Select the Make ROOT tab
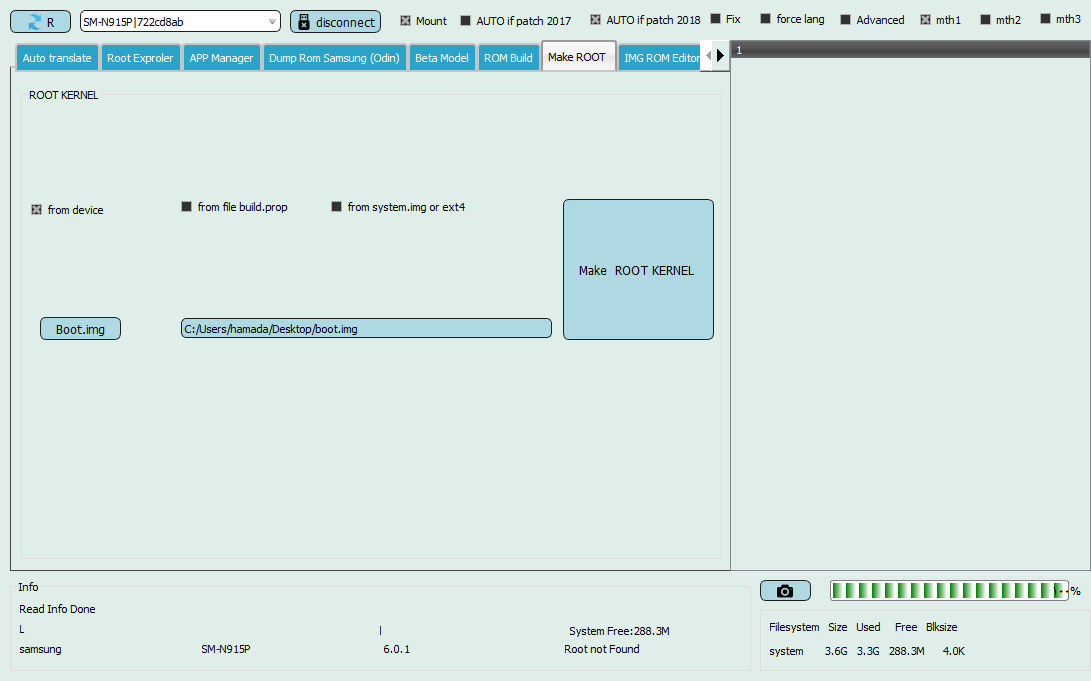This screenshot has width=1091, height=681. point(578,56)
